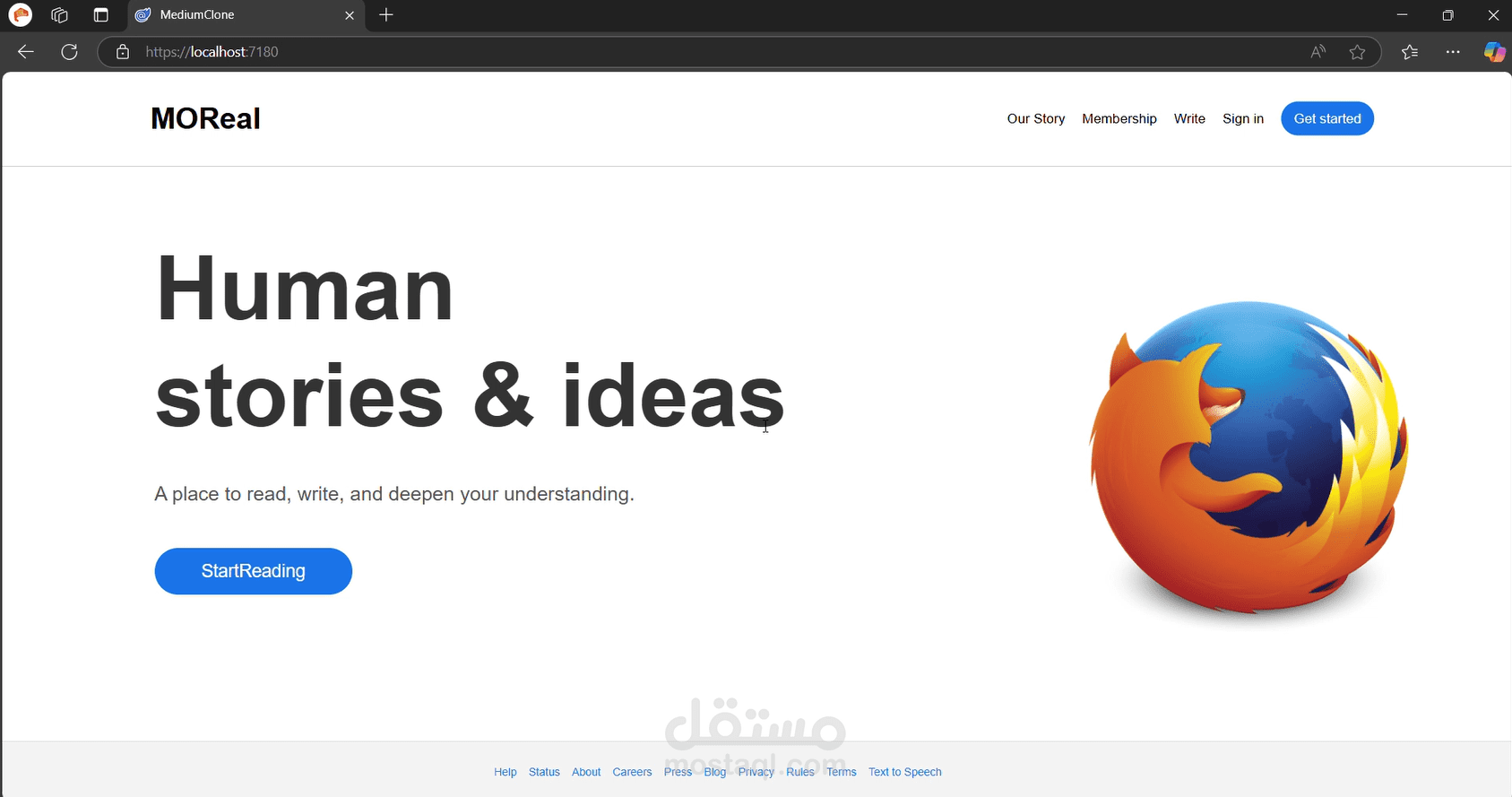1512x797 pixels.
Task: Click the browser profile avatar icon
Action: point(20,15)
